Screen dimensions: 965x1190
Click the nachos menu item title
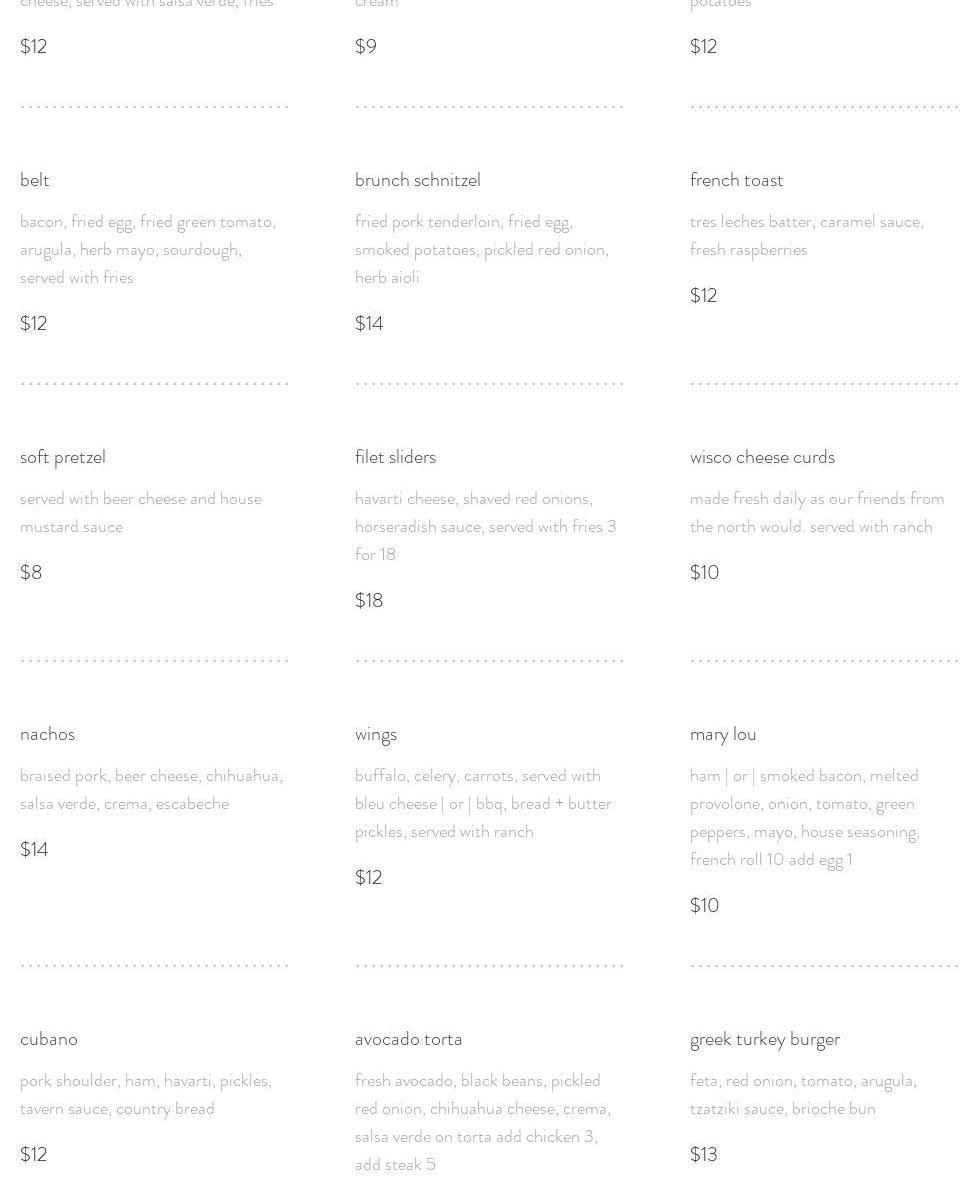click(x=47, y=734)
